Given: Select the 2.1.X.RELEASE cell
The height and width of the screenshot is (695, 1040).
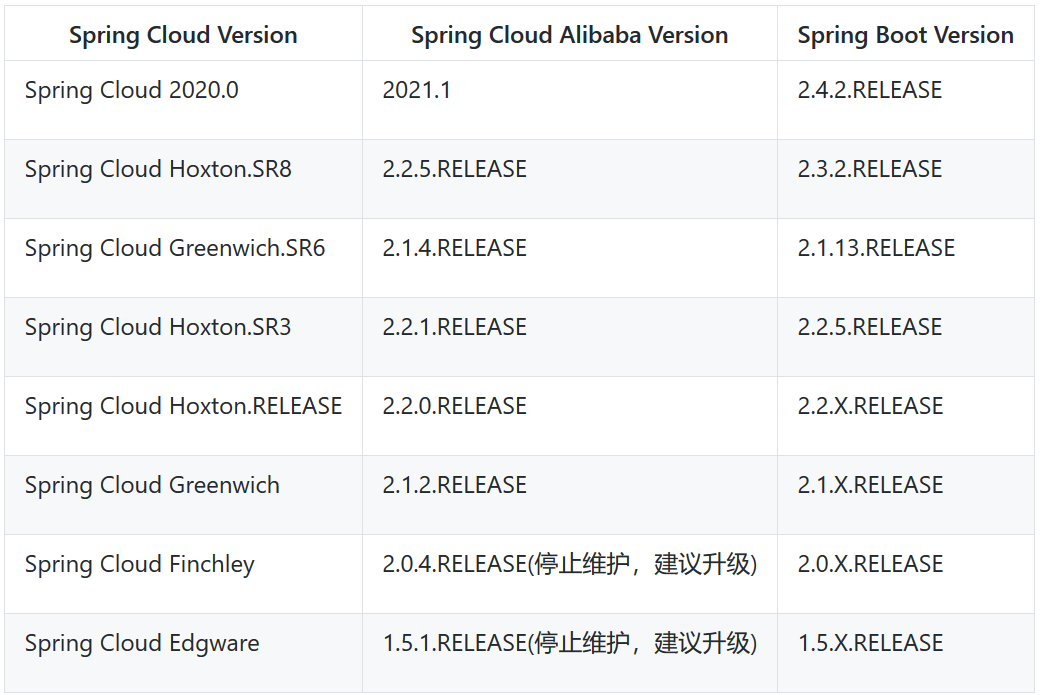Looking at the screenshot, I should (x=905, y=495).
